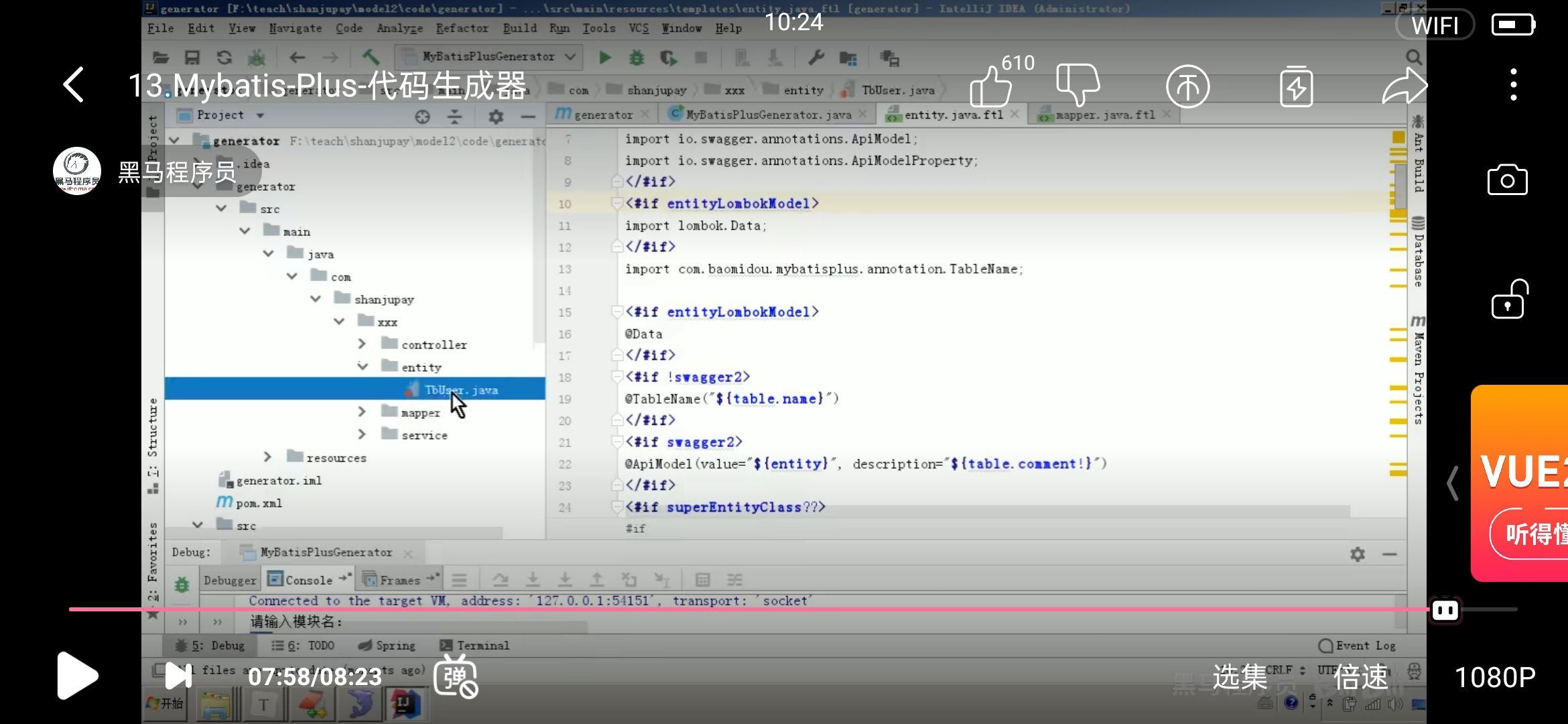Open the IDE Window menu
Image resolution: width=1568 pixels, height=724 pixels.
[x=681, y=28]
